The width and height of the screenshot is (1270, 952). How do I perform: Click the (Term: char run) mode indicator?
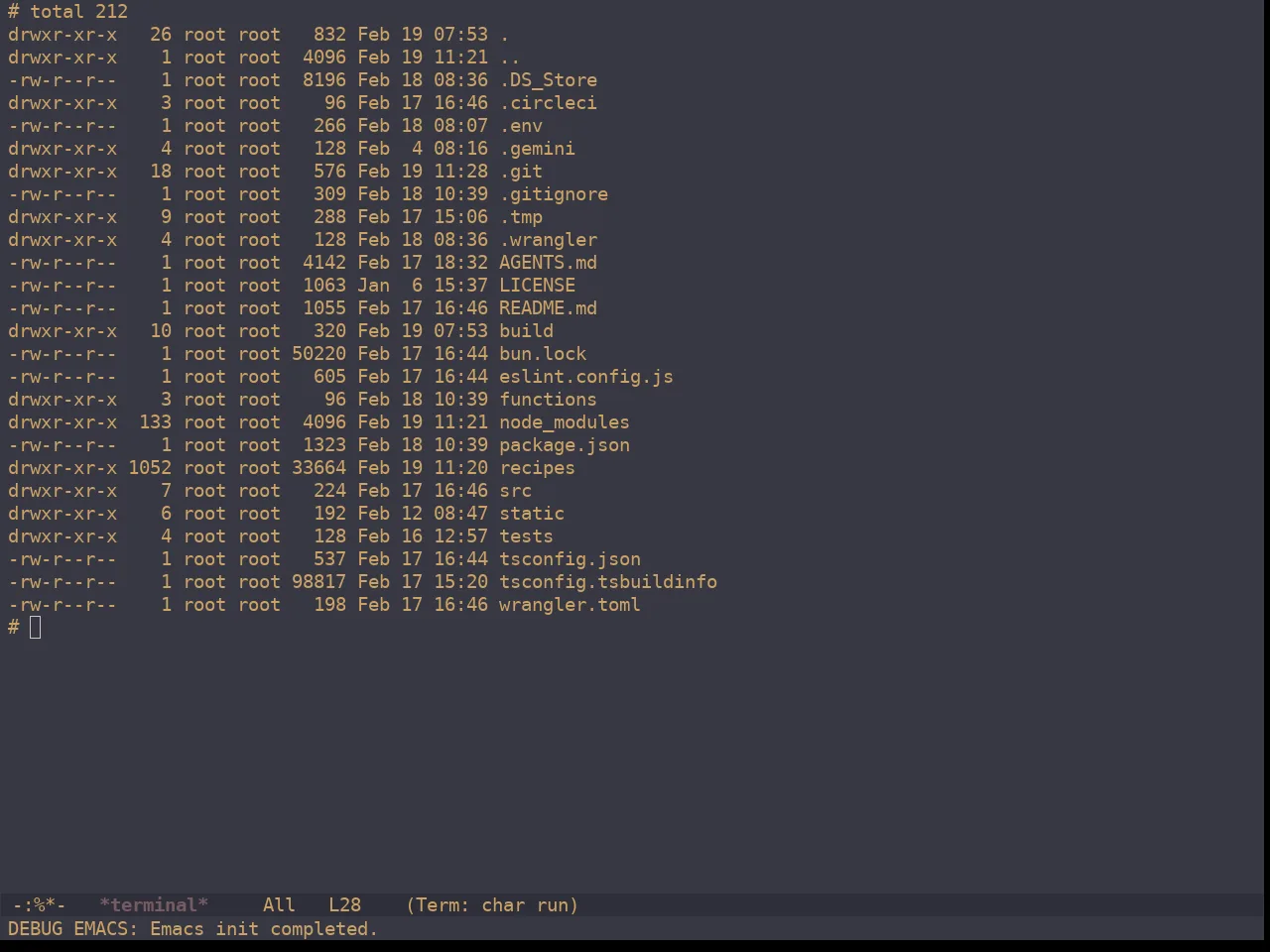pyautogui.click(x=492, y=905)
